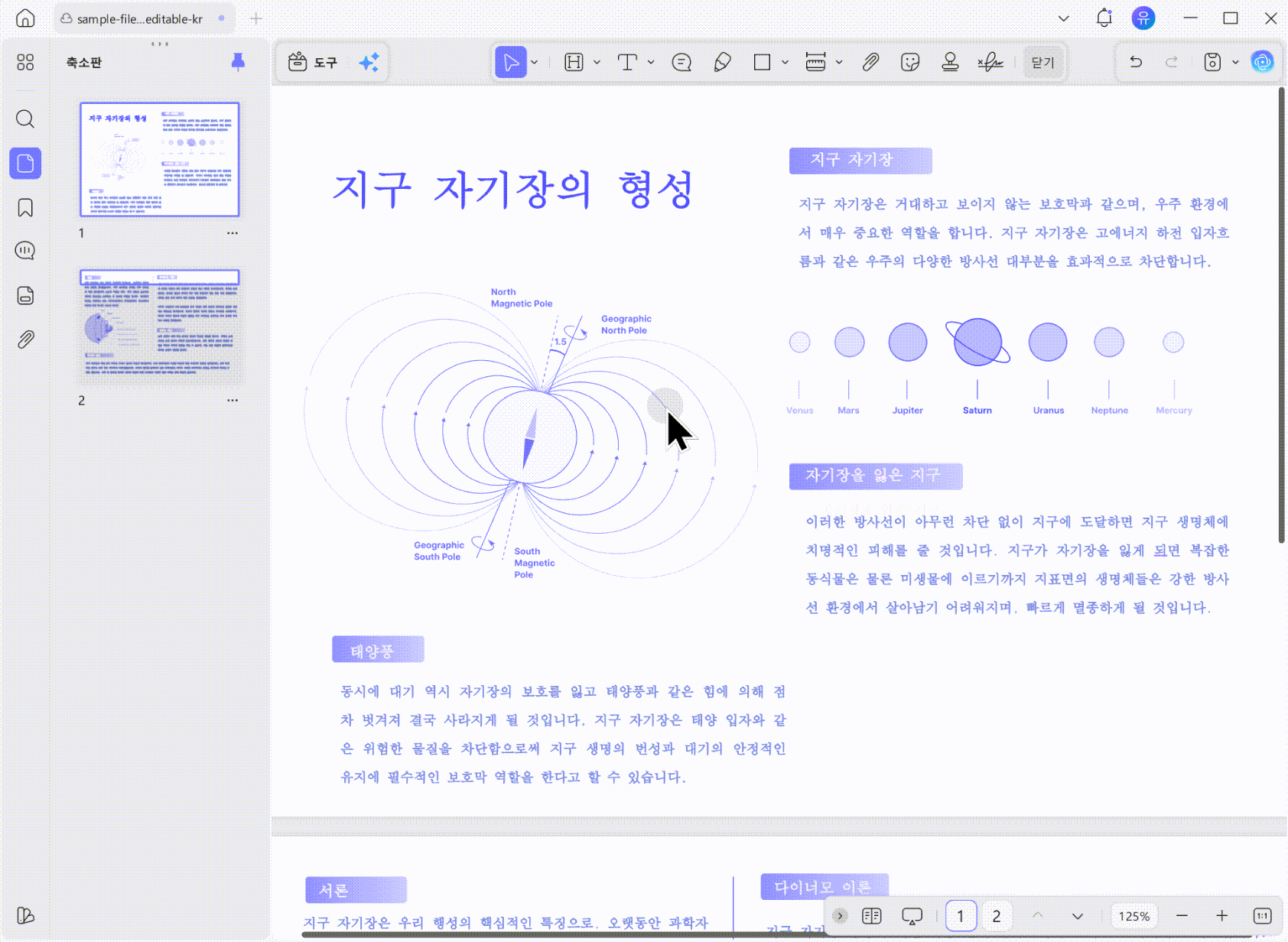The image size is (1288, 942).
Task: Go to previous page arrow
Action: [1038, 916]
